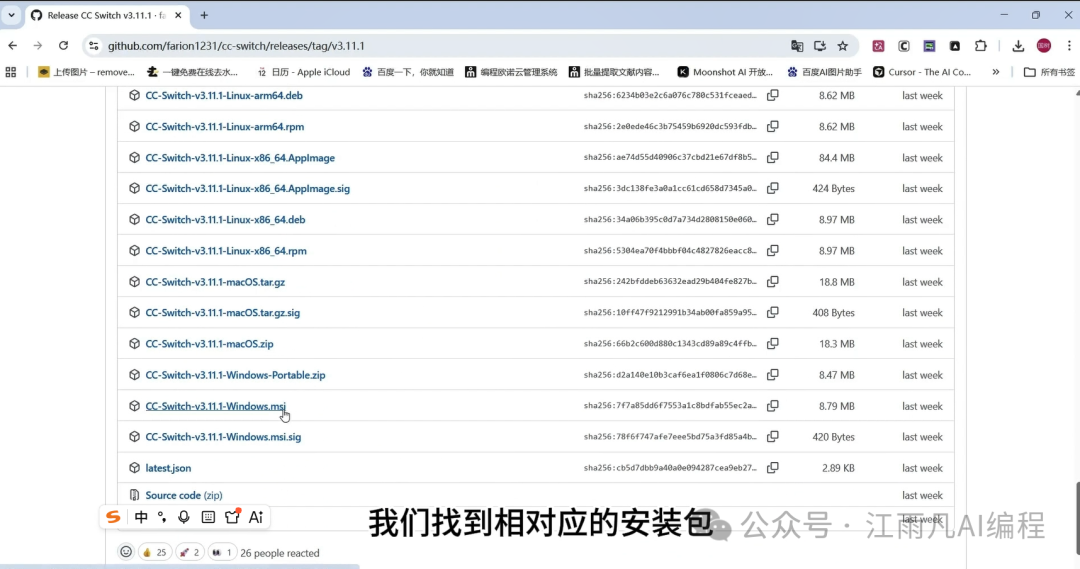The image size is (1080, 569).
Task: Go back to previous page
Action: pyautogui.click(x=13, y=45)
